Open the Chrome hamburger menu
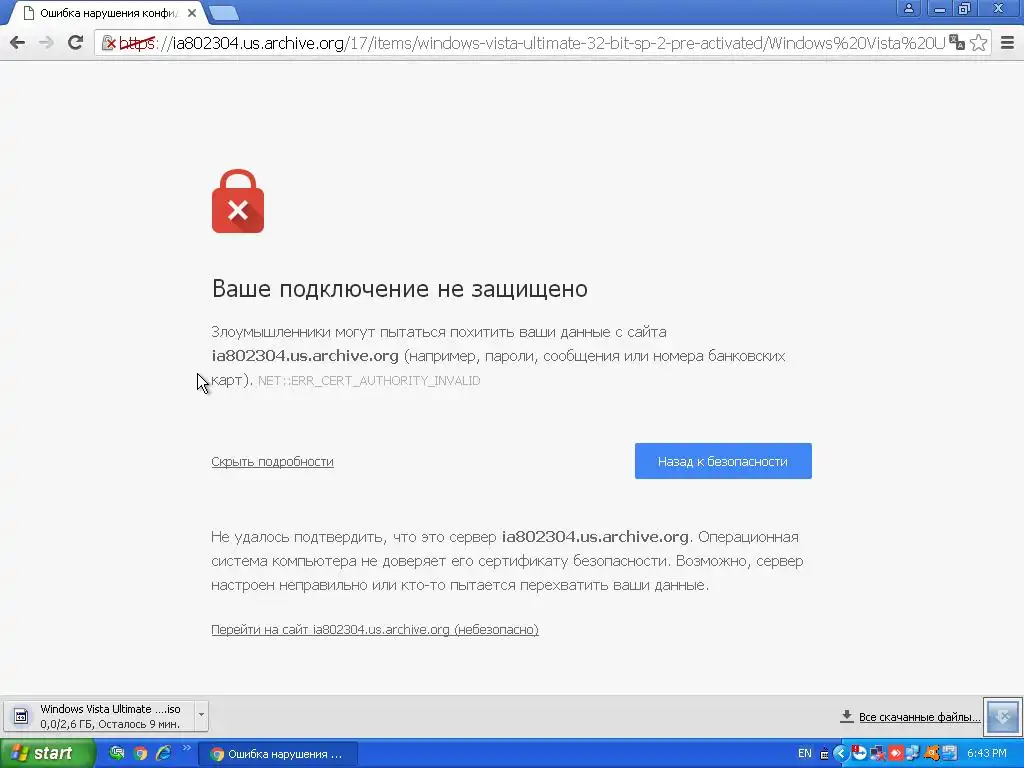 (1007, 43)
